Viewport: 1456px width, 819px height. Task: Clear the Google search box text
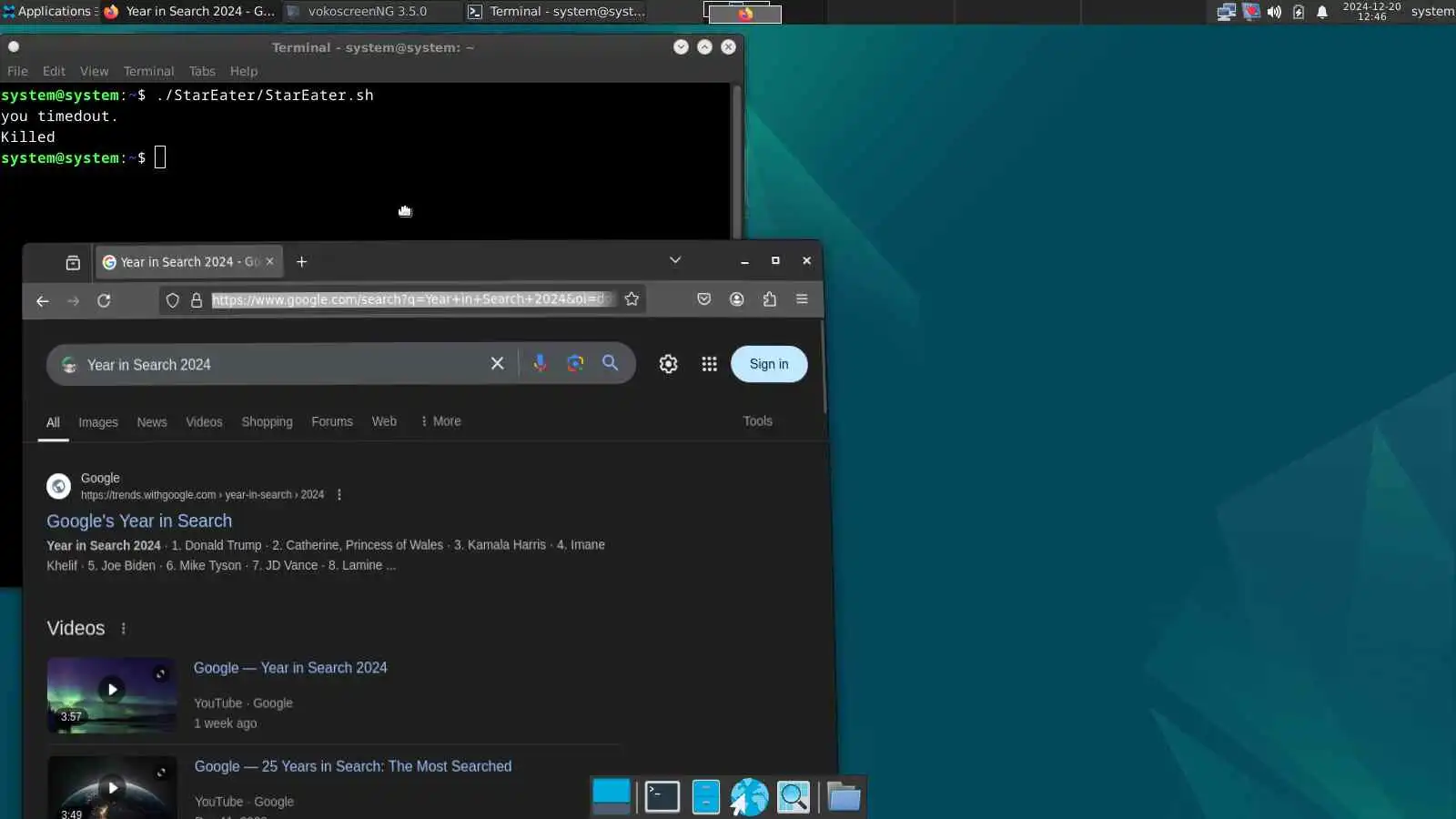(497, 363)
